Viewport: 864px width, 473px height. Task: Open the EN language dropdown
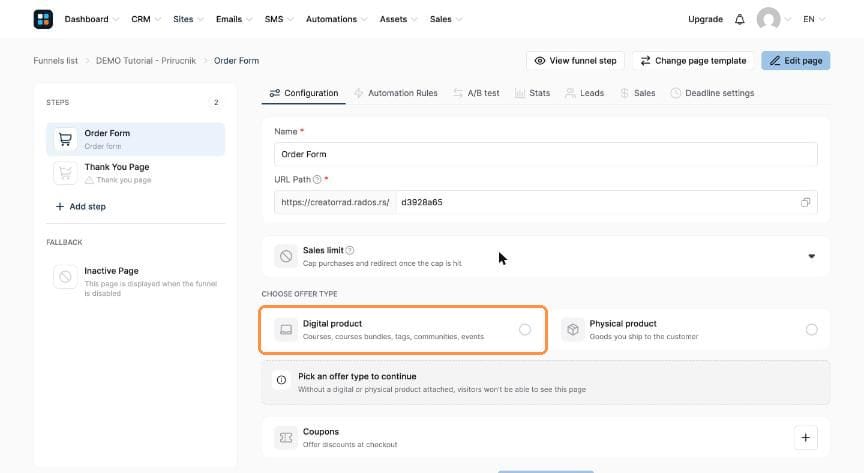(x=814, y=19)
